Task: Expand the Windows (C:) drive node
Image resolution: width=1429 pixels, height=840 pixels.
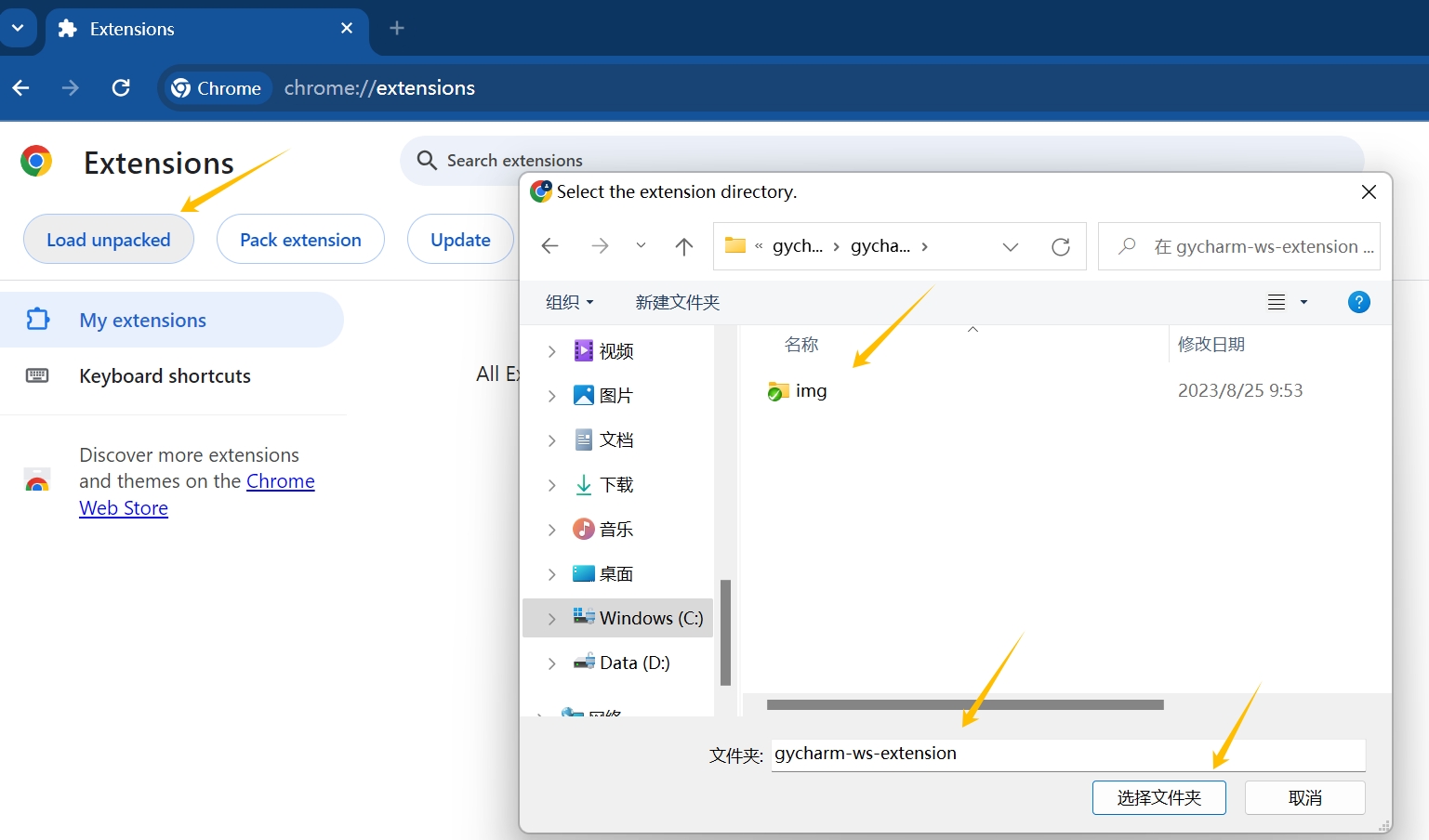Action: tap(552, 619)
